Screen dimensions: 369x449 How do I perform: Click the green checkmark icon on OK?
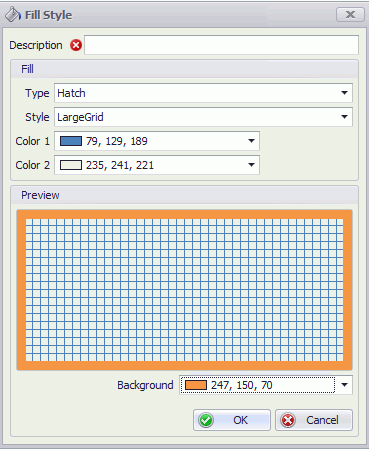point(206,420)
